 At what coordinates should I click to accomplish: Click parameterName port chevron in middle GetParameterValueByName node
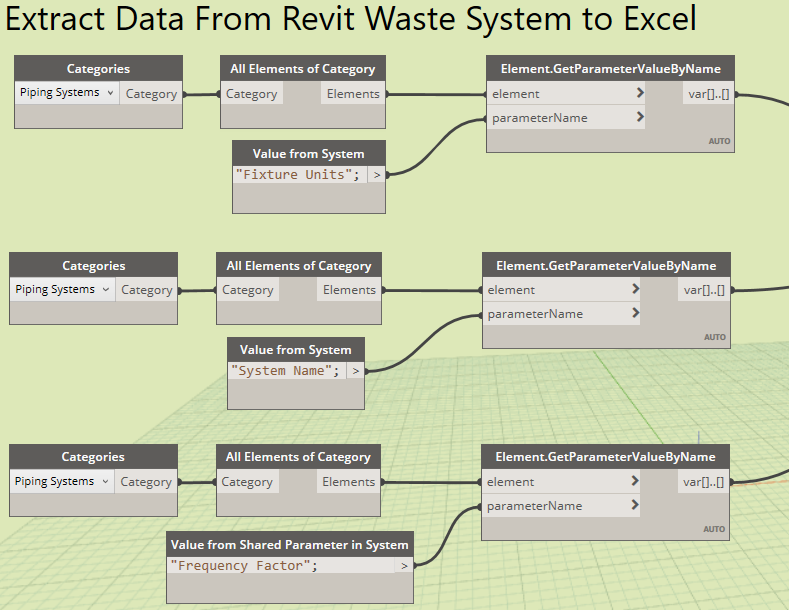click(x=636, y=313)
